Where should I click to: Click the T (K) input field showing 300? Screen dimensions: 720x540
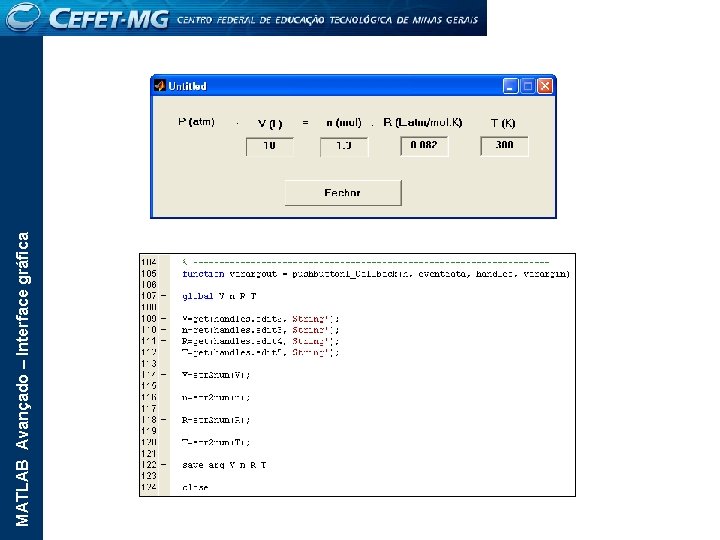[504, 146]
